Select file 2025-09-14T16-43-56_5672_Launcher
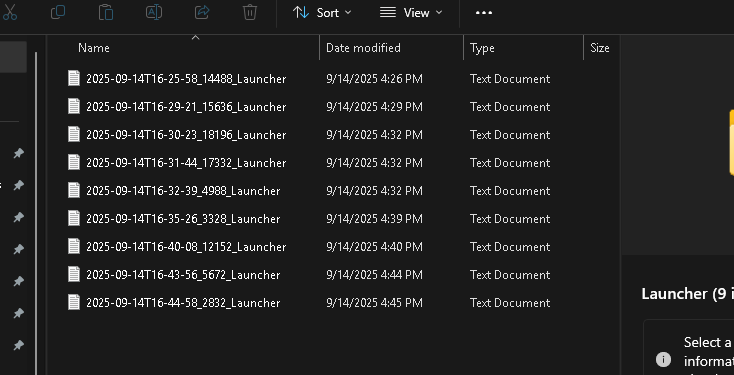Viewport: 734px width, 375px height. (183, 275)
